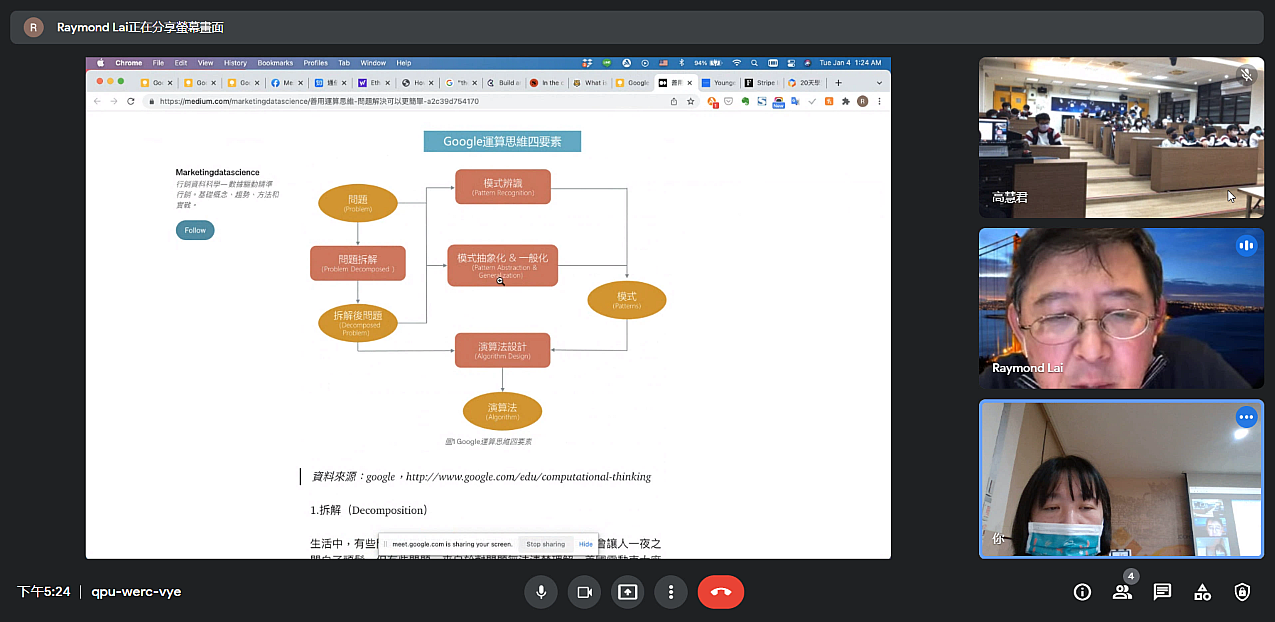
Task: Mute the microphone in call controls
Action: tap(541, 591)
